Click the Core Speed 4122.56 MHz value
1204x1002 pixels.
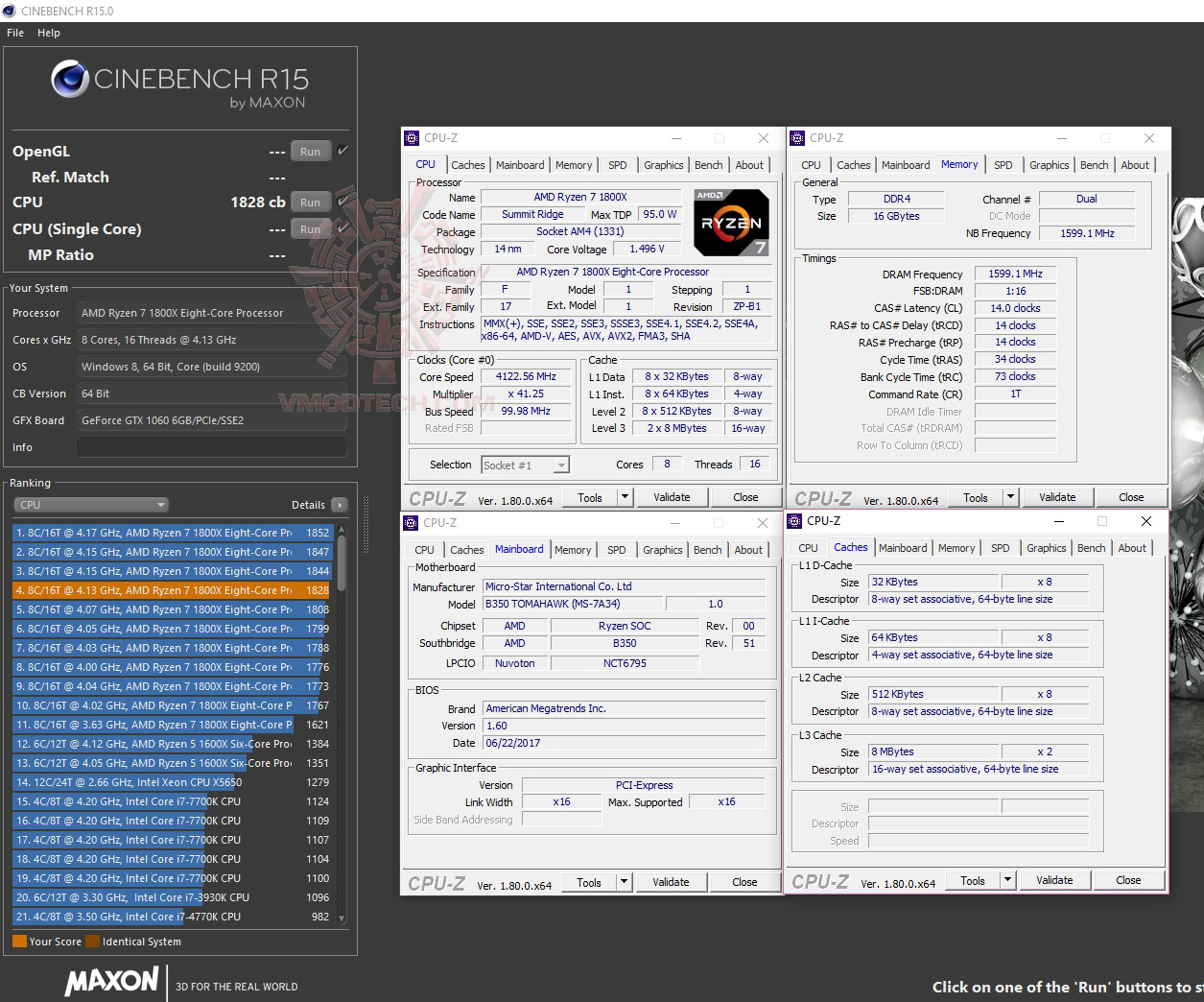(x=526, y=377)
